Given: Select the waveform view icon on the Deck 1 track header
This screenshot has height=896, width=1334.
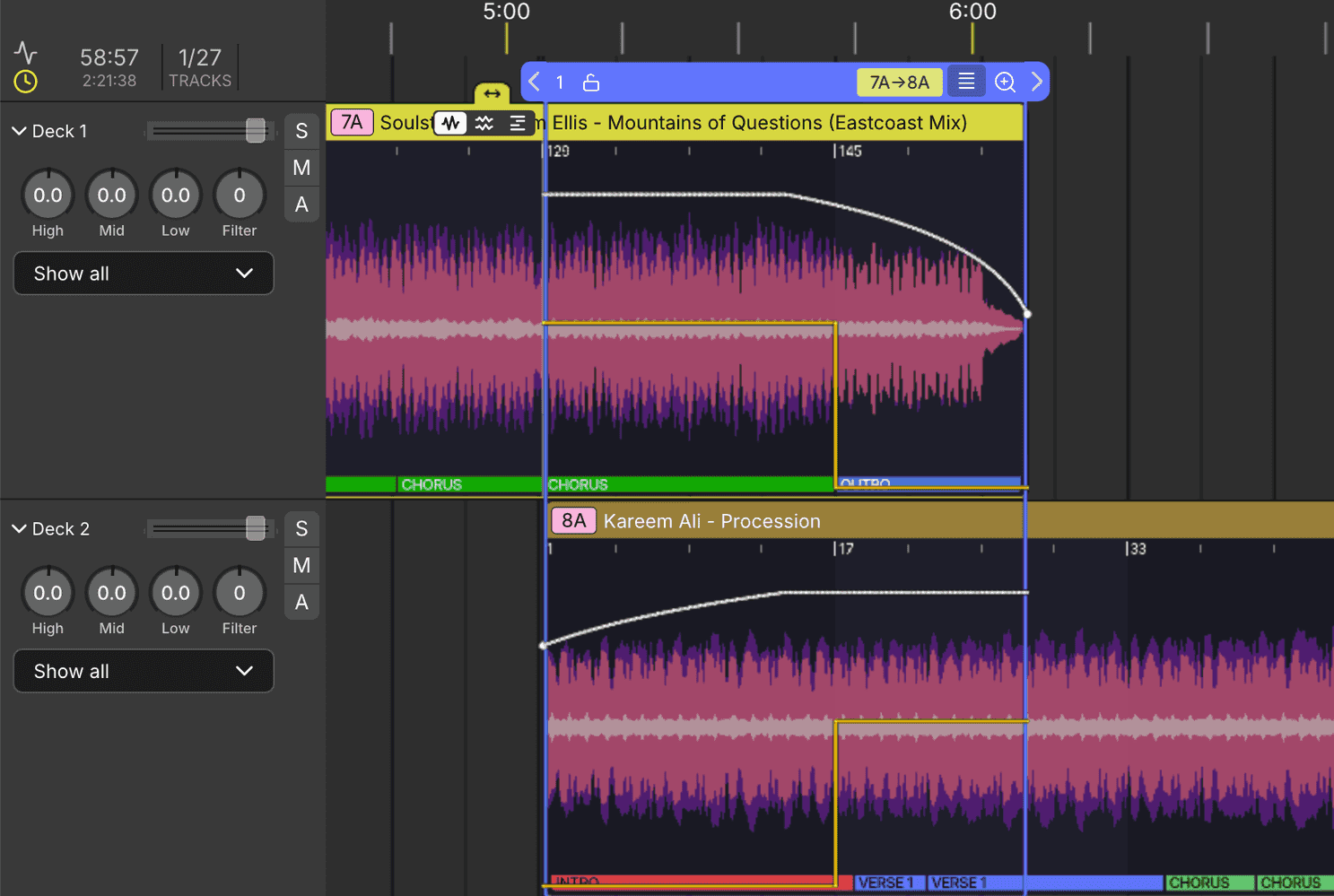Looking at the screenshot, I should point(450,123).
